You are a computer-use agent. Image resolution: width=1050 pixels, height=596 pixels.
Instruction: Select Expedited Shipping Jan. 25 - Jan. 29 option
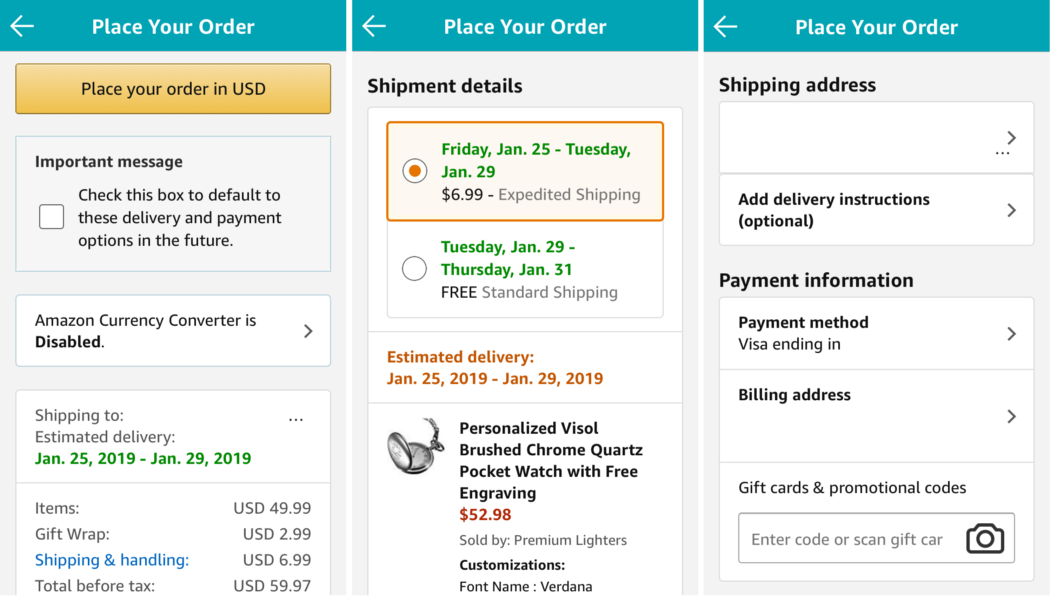pos(525,171)
